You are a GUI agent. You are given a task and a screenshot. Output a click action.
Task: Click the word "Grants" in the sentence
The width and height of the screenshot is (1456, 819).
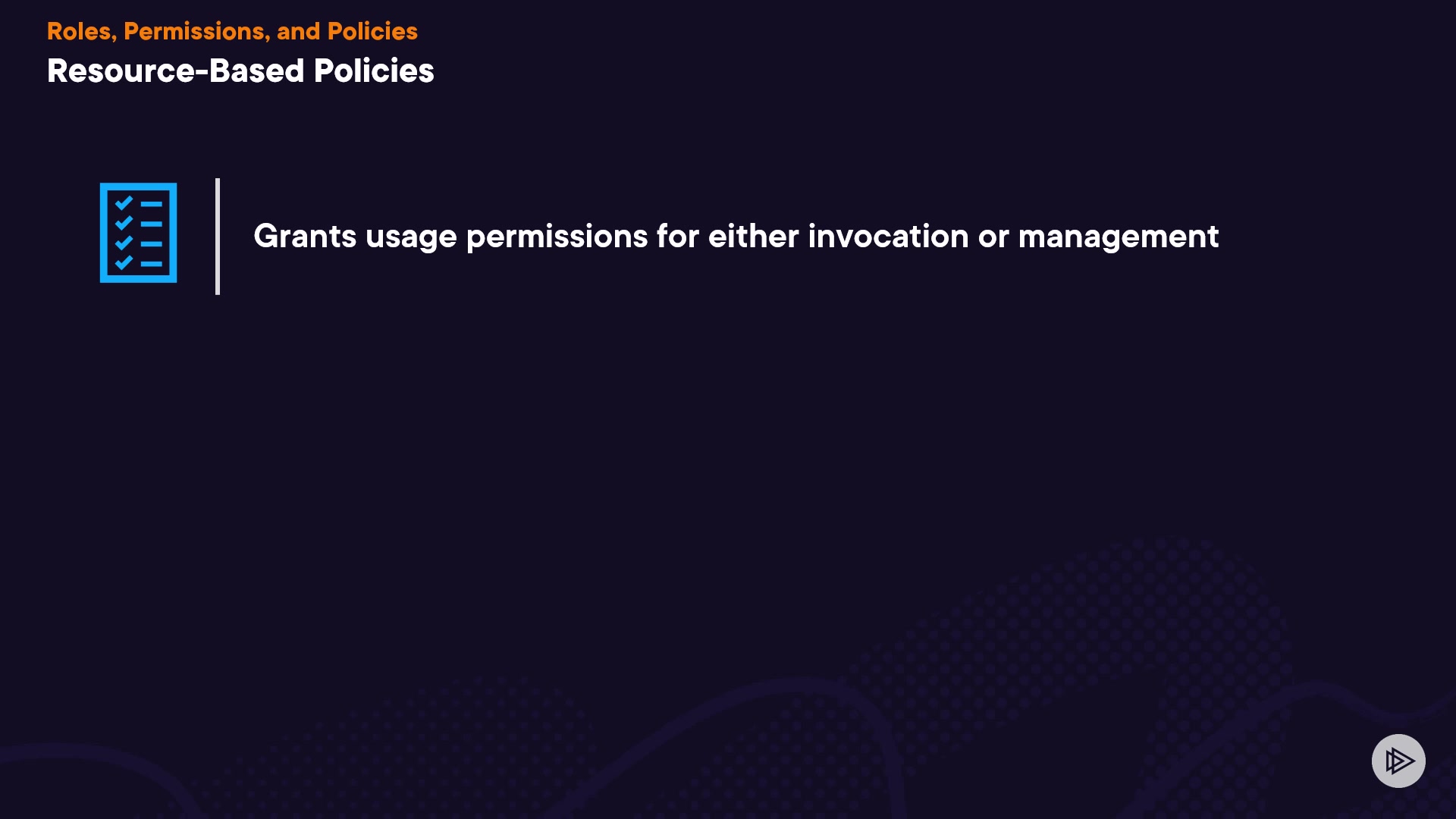(x=305, y=237)
